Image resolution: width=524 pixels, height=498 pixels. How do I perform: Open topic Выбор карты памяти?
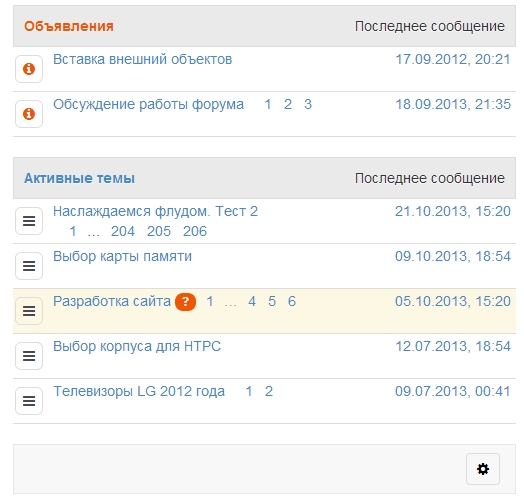122,256
